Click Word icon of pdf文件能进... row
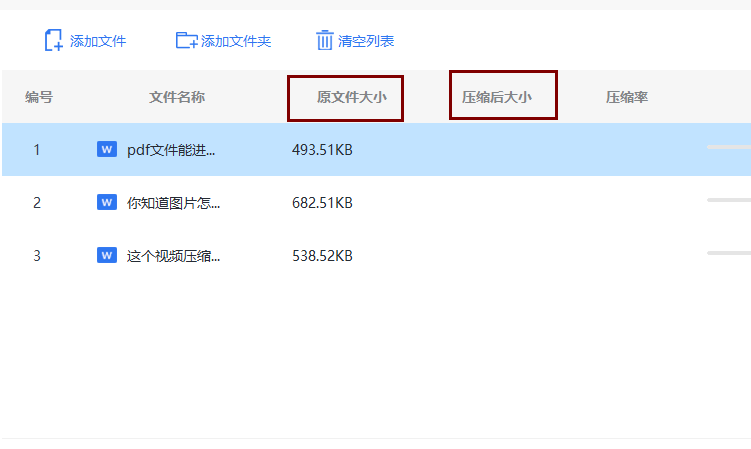 pos(107,149)
